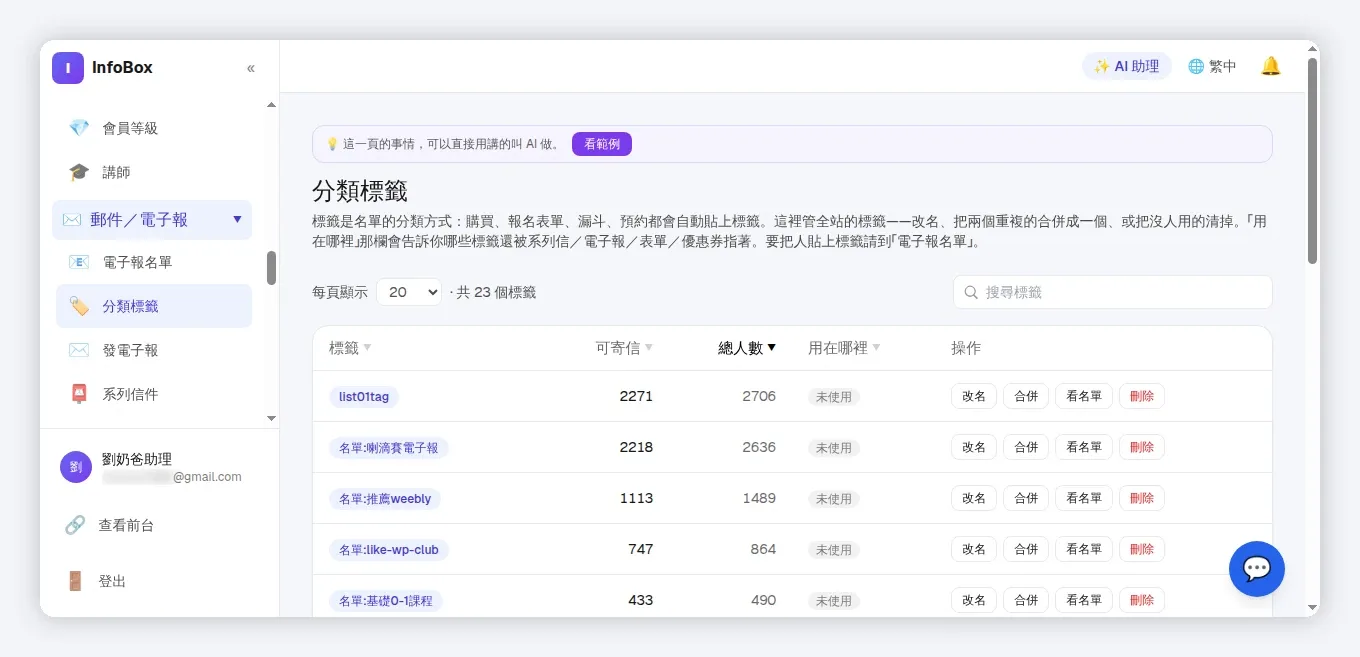Sort table by 標籤 column
The image size is (1360, 657).
tap(350, 348)
